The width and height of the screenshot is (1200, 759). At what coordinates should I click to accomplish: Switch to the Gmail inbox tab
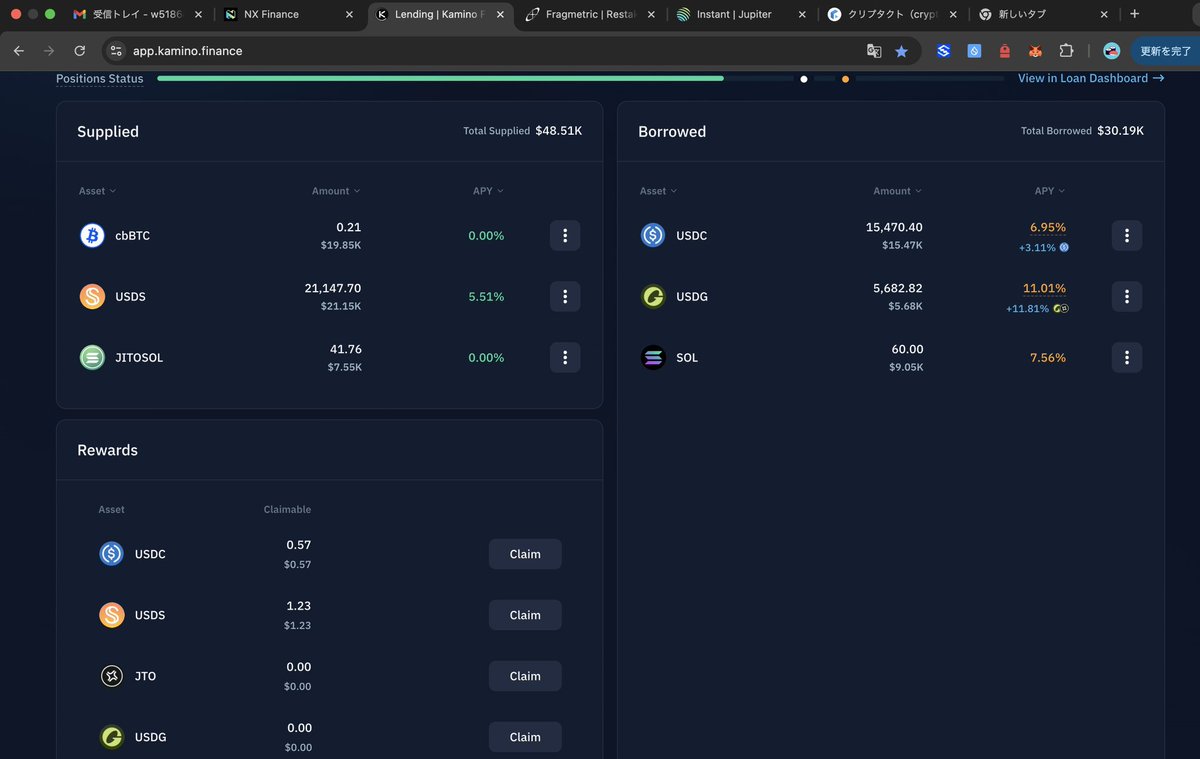(138, 15)
